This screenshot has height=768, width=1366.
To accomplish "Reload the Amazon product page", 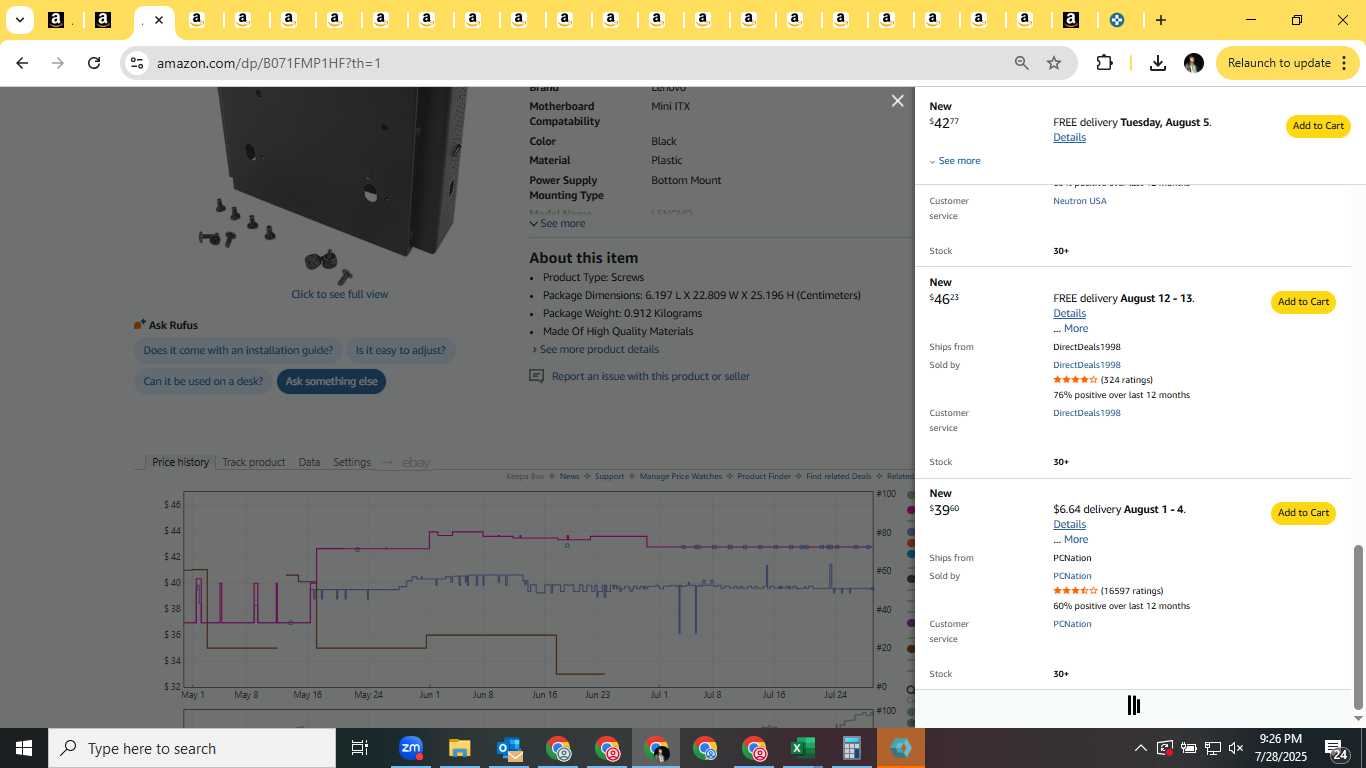I will (x=94, y=63).
